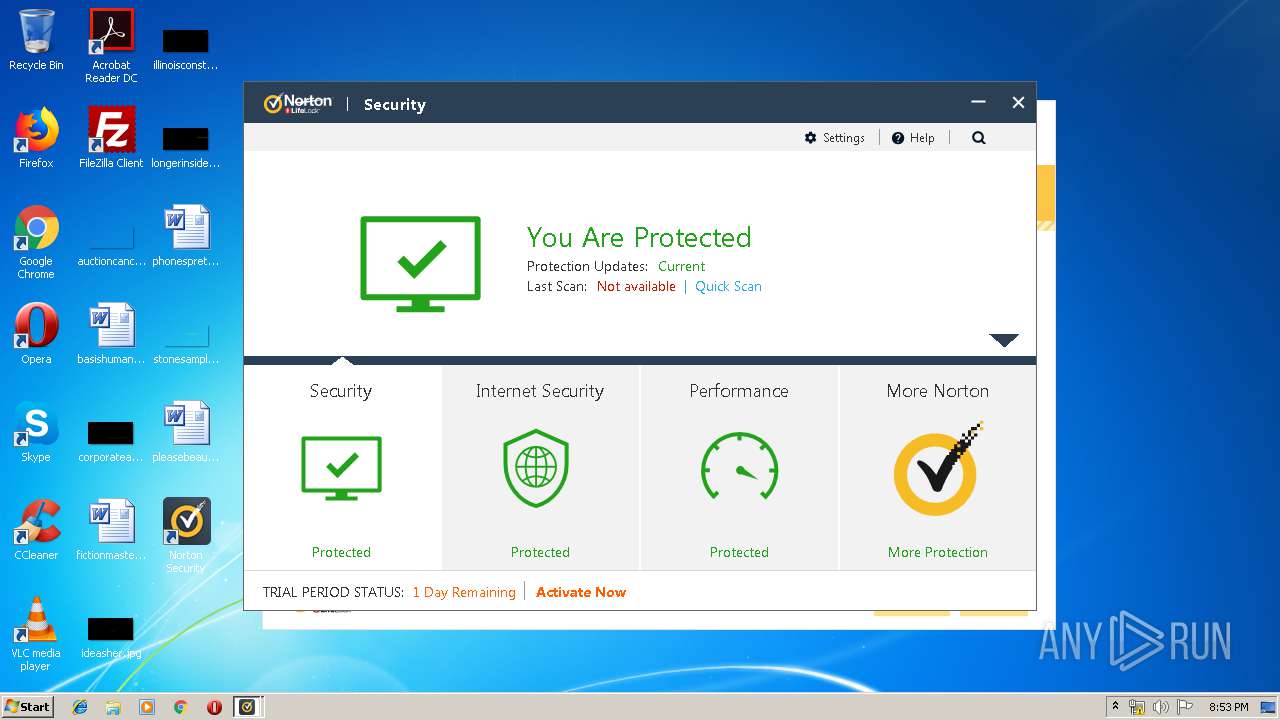Open Firefox desktop icon
This screenshot has width=1280, height=720.
[x=36, y=138]
